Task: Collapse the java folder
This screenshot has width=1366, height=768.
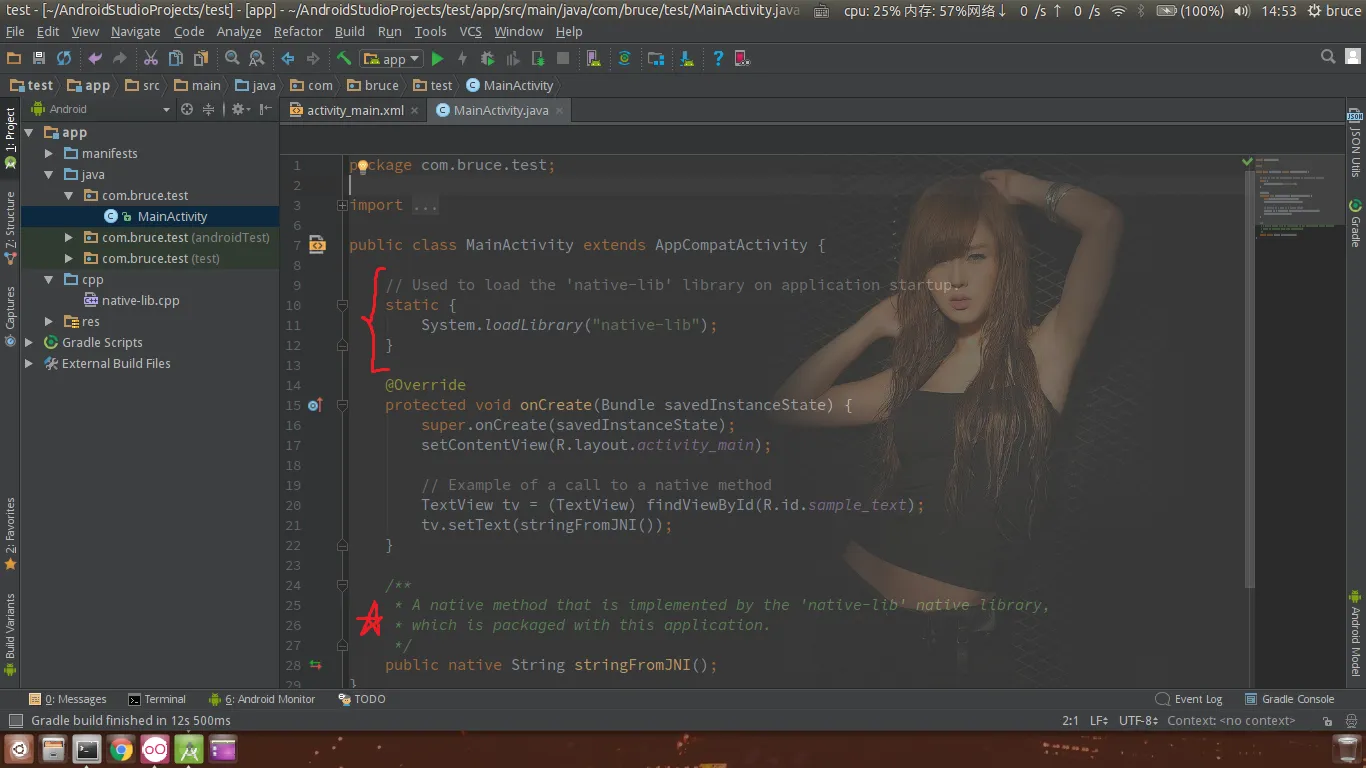Action: (x=49, y=174)
